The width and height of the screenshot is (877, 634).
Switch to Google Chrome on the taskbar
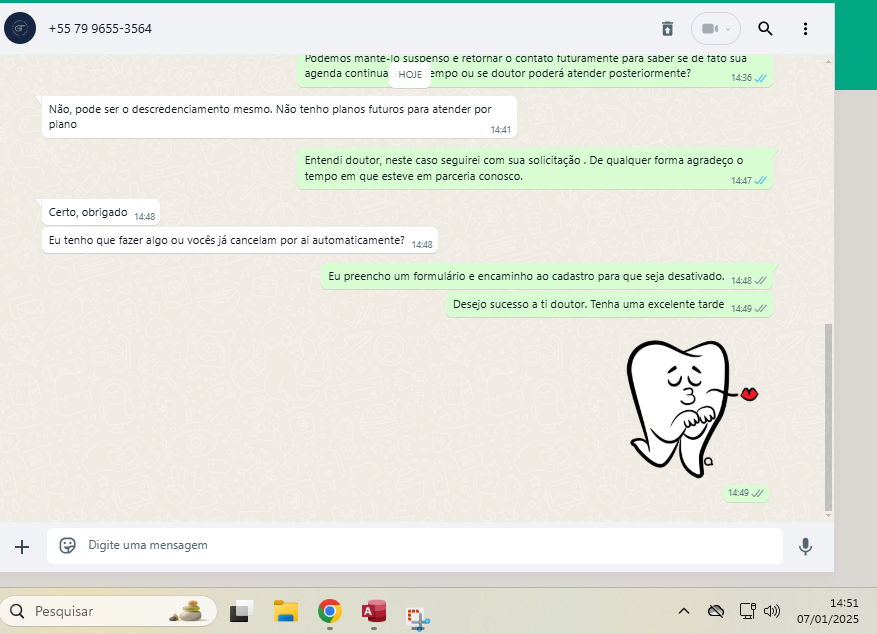pyautogui.click(x=330, y=611)
